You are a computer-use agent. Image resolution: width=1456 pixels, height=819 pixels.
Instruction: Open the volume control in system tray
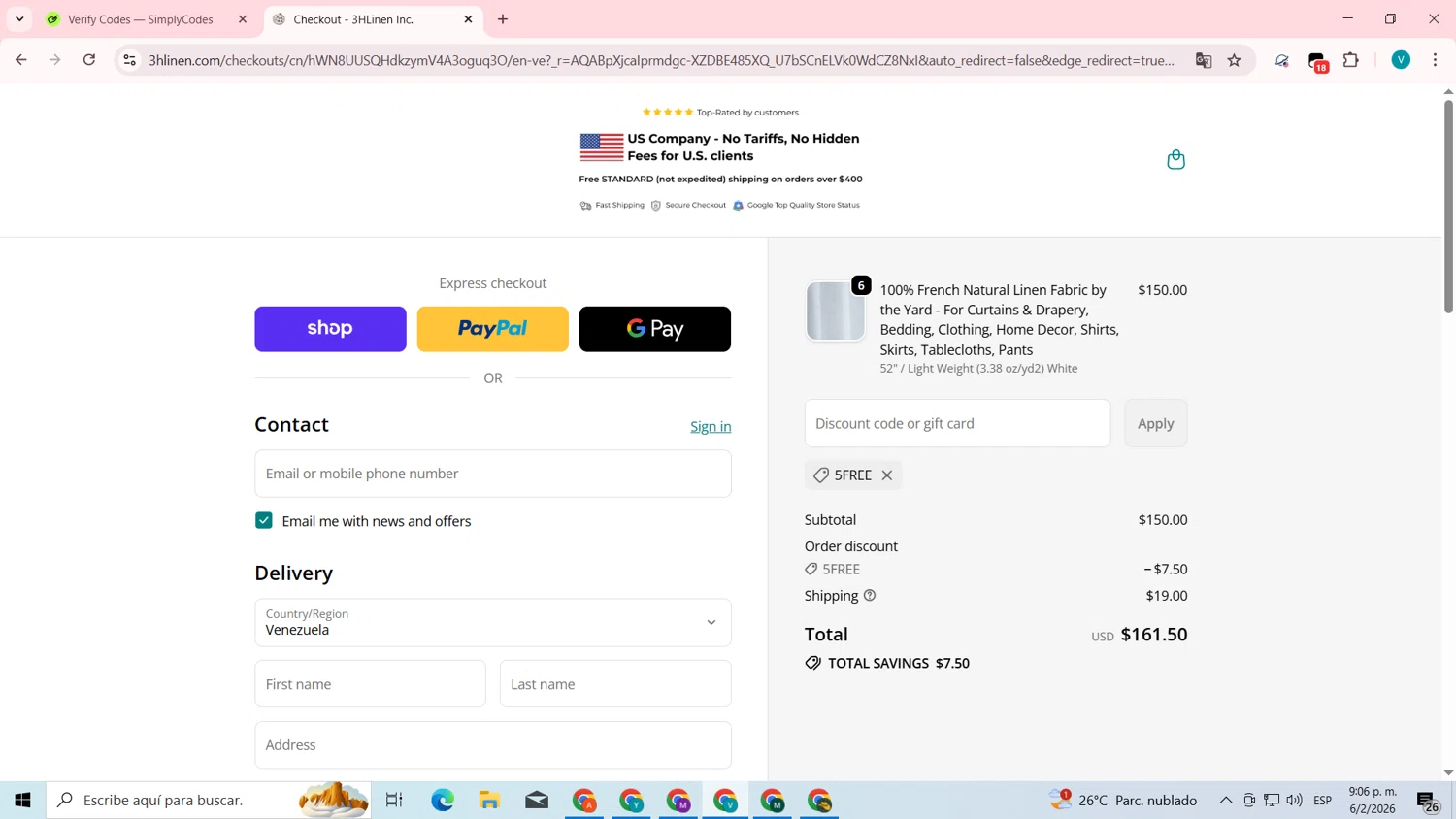coord(1294,801)
